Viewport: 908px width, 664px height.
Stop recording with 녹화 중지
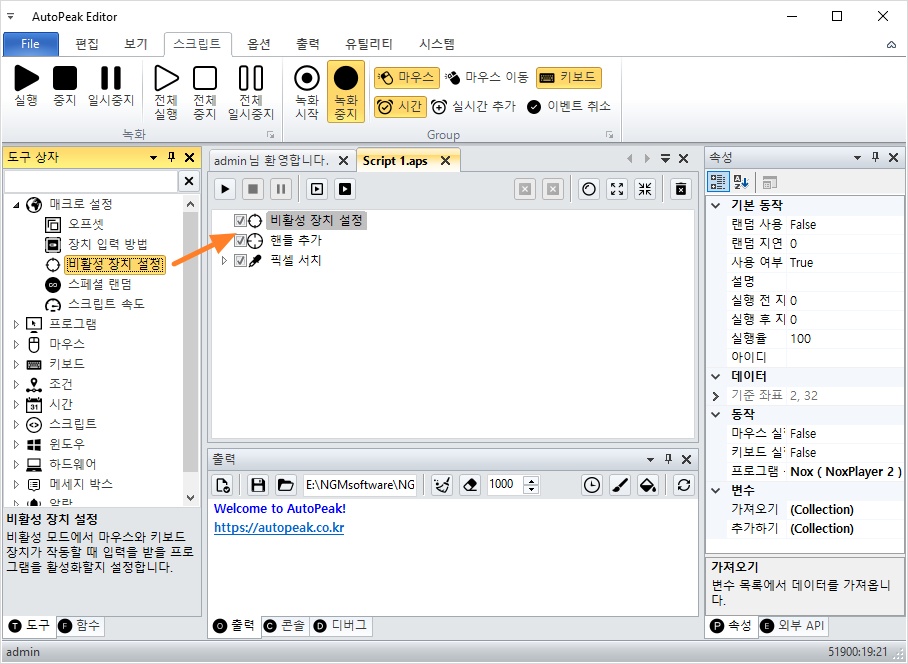(346, 92)
